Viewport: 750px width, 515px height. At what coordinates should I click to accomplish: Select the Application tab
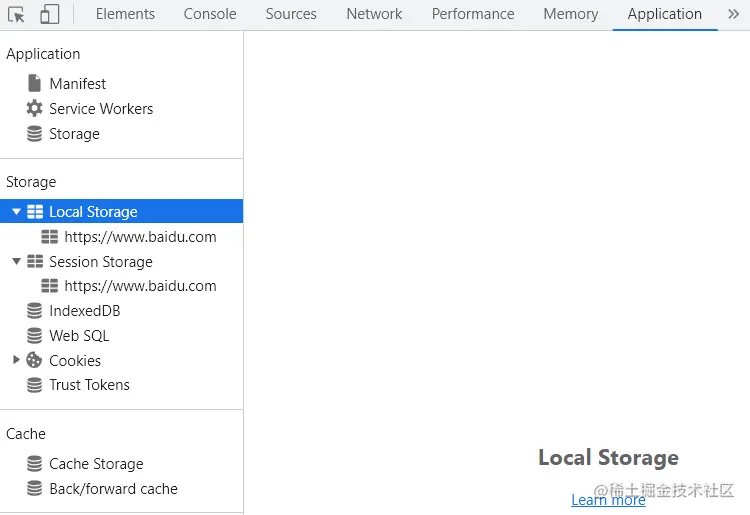tap(665, 14)
